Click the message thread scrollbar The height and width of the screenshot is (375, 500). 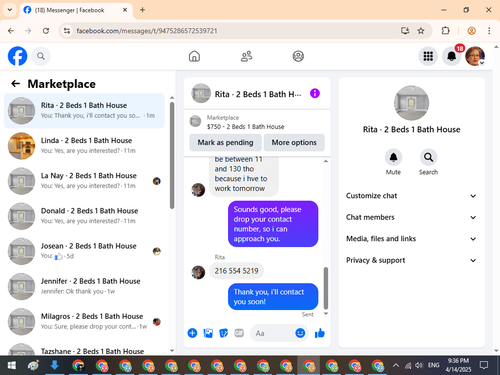[326, 288]
